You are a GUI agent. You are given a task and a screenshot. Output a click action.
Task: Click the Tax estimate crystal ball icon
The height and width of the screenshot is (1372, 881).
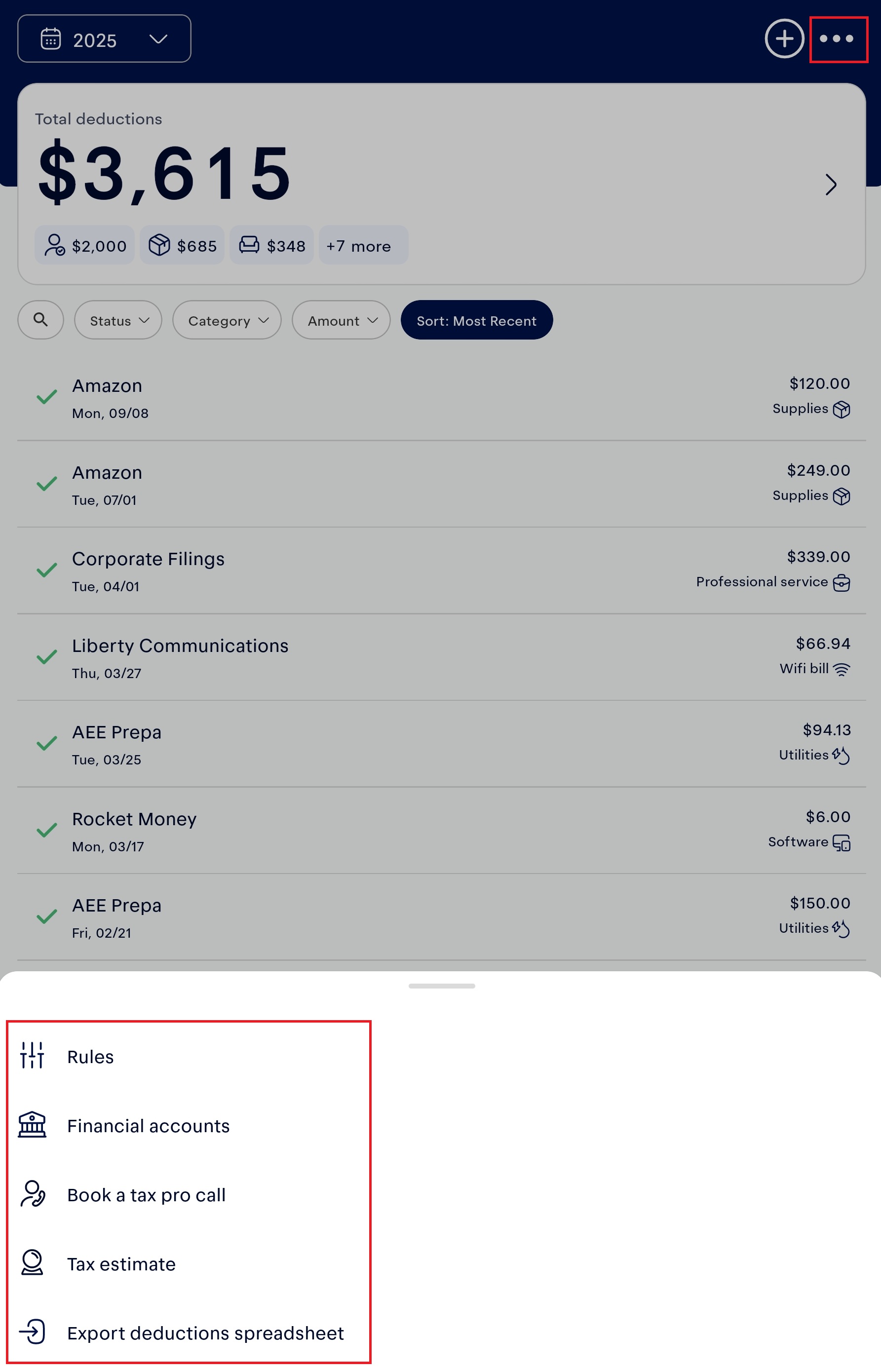(x=32, y=1263)
